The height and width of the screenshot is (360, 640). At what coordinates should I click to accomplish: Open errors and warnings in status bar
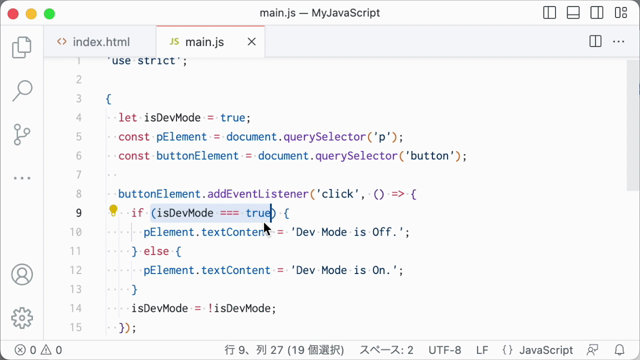[x=38, y=350]
